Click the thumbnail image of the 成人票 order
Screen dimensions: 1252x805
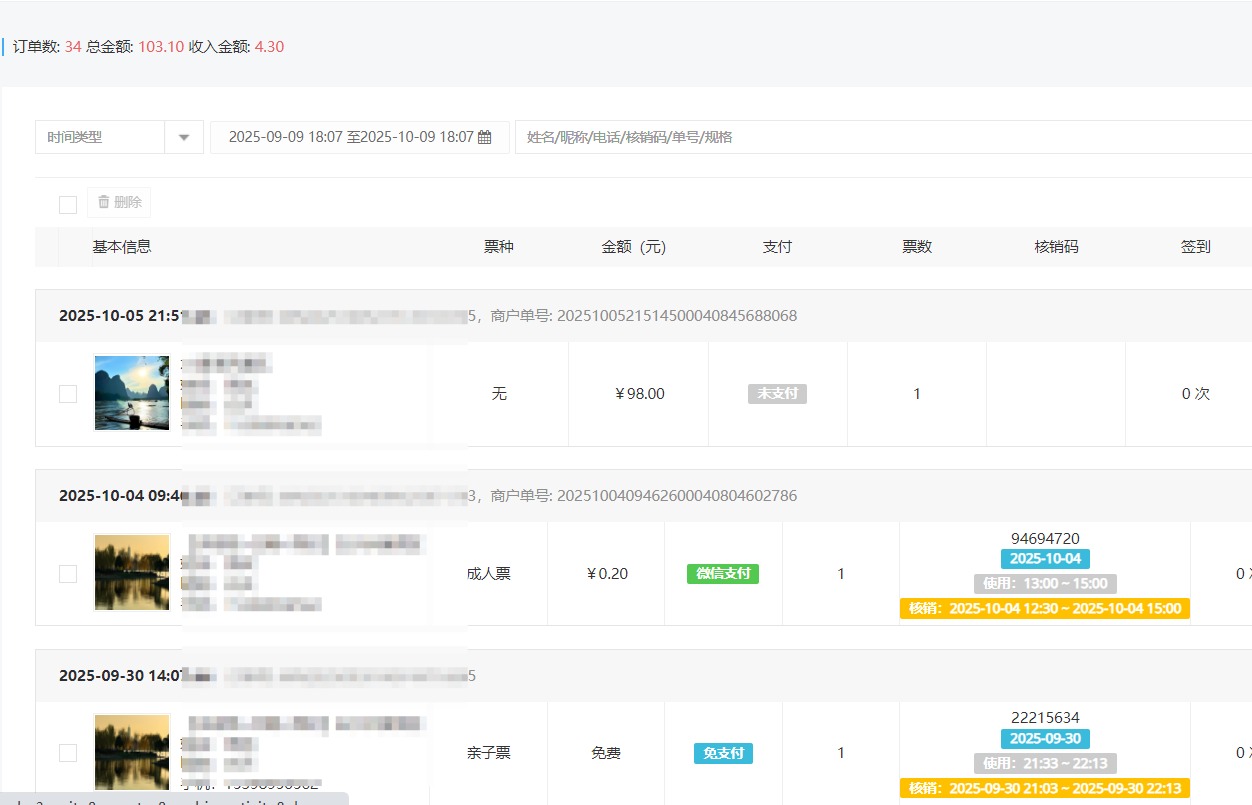(x=132, y=572)
